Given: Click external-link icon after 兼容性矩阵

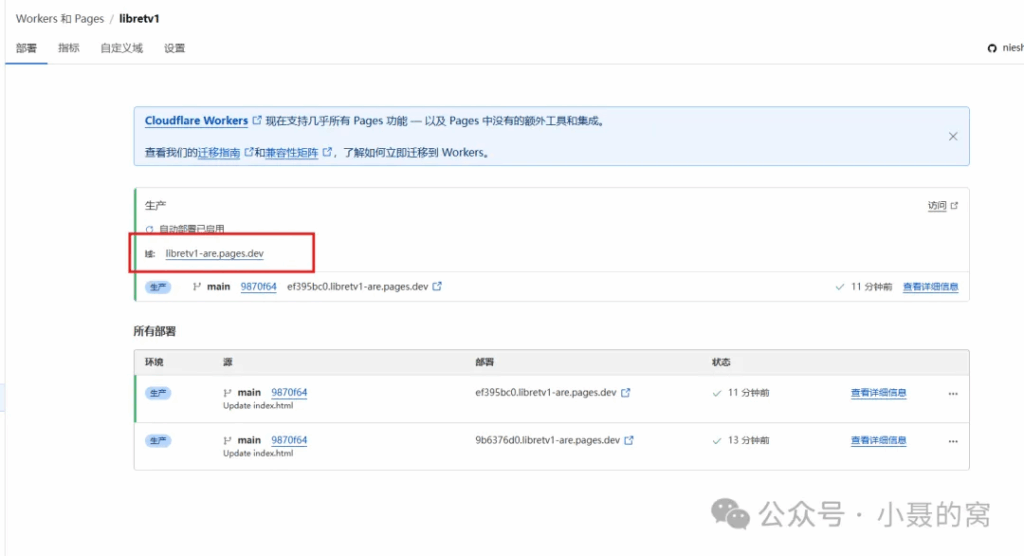Looking at the screenshot, I should [x=327, y=152].
